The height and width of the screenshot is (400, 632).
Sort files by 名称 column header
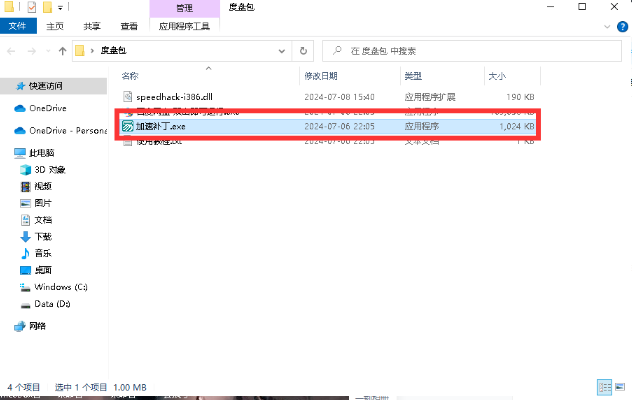[130, 76]
